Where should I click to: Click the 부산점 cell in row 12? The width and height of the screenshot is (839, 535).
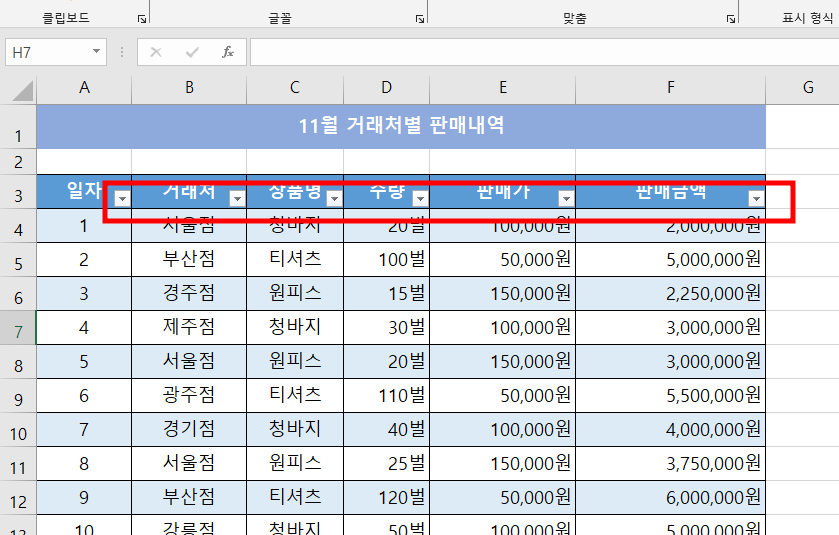pyautogui.click(x=189, y=498)
